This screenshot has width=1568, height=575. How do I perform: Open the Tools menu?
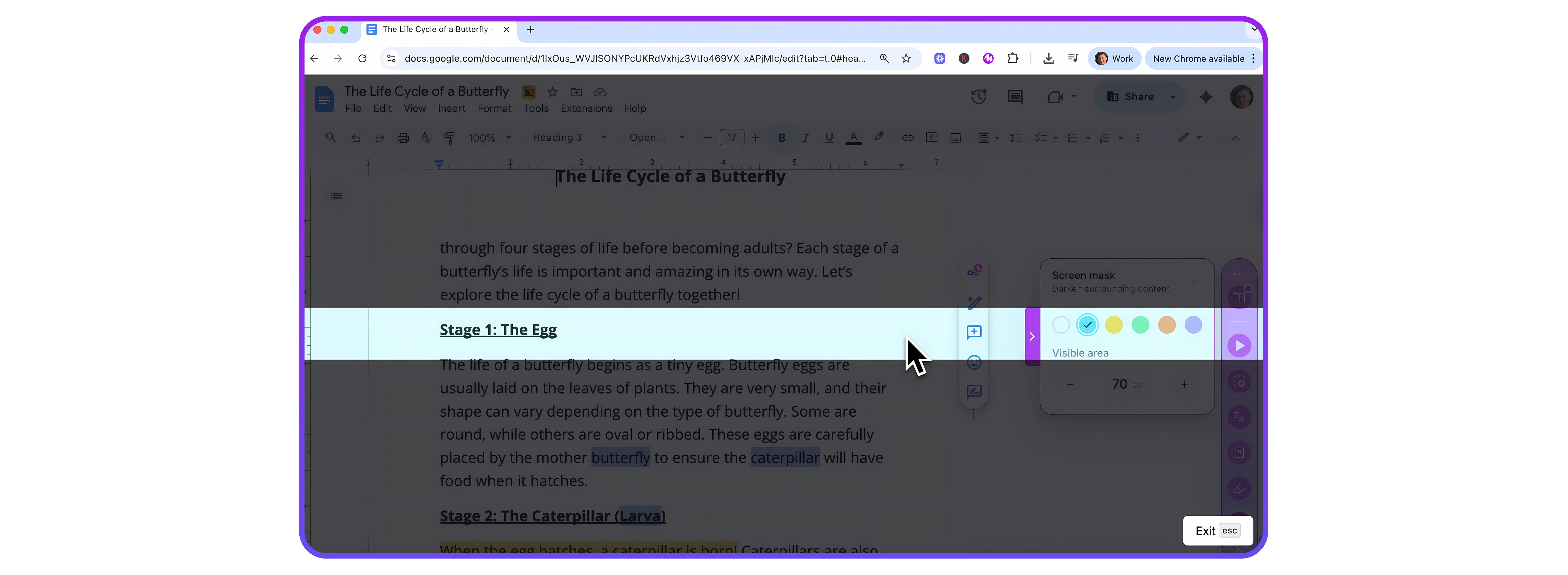pyautogui.click(x=536, y=108)
